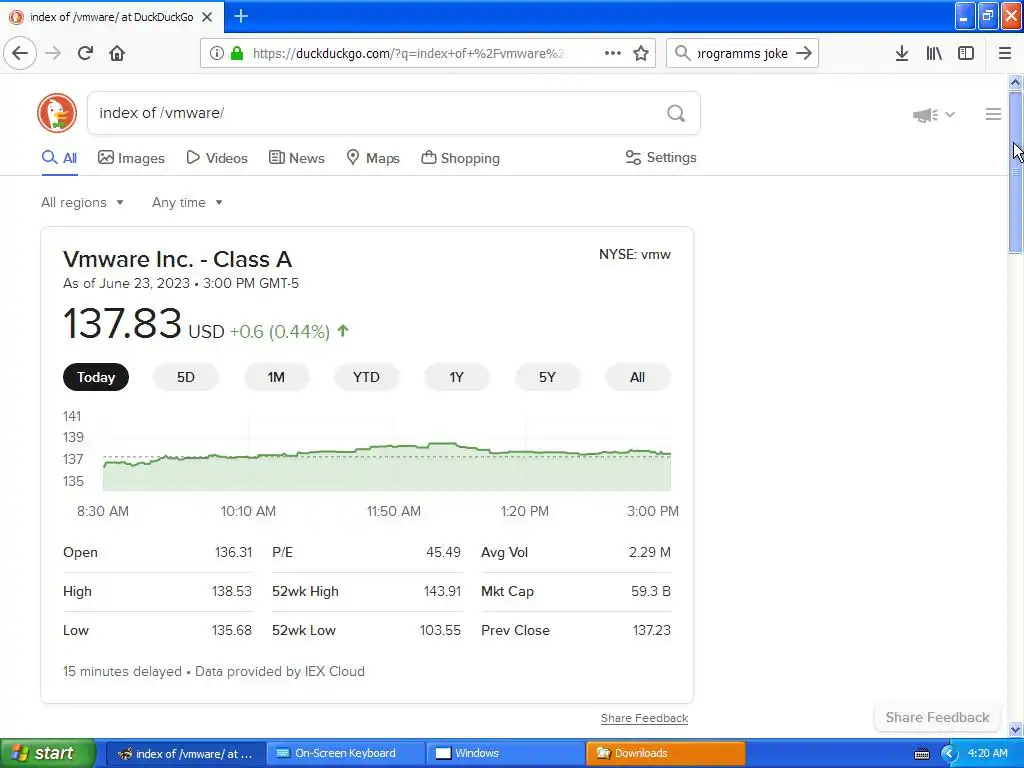Click the Prev Close value 137.23
This screenshot has width=1024, height=768.
coord(652,630)
